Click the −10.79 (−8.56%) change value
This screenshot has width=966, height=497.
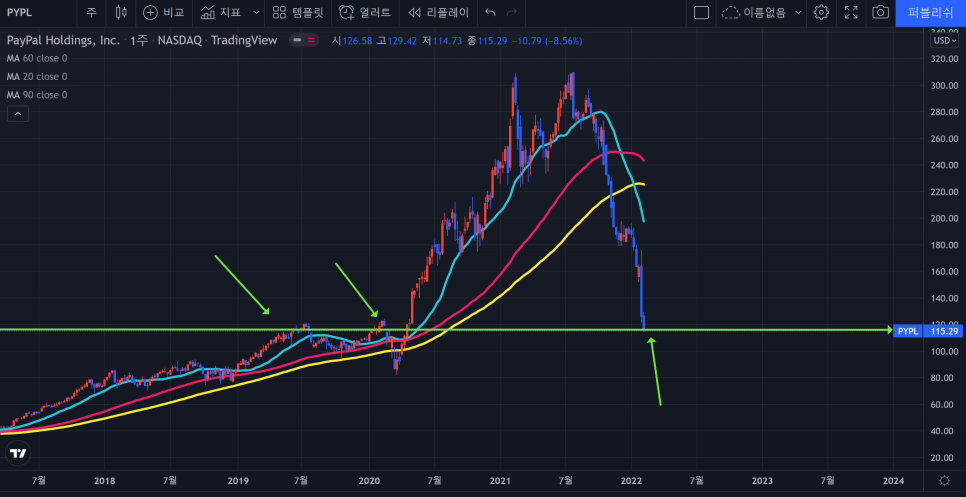(546, 41)
